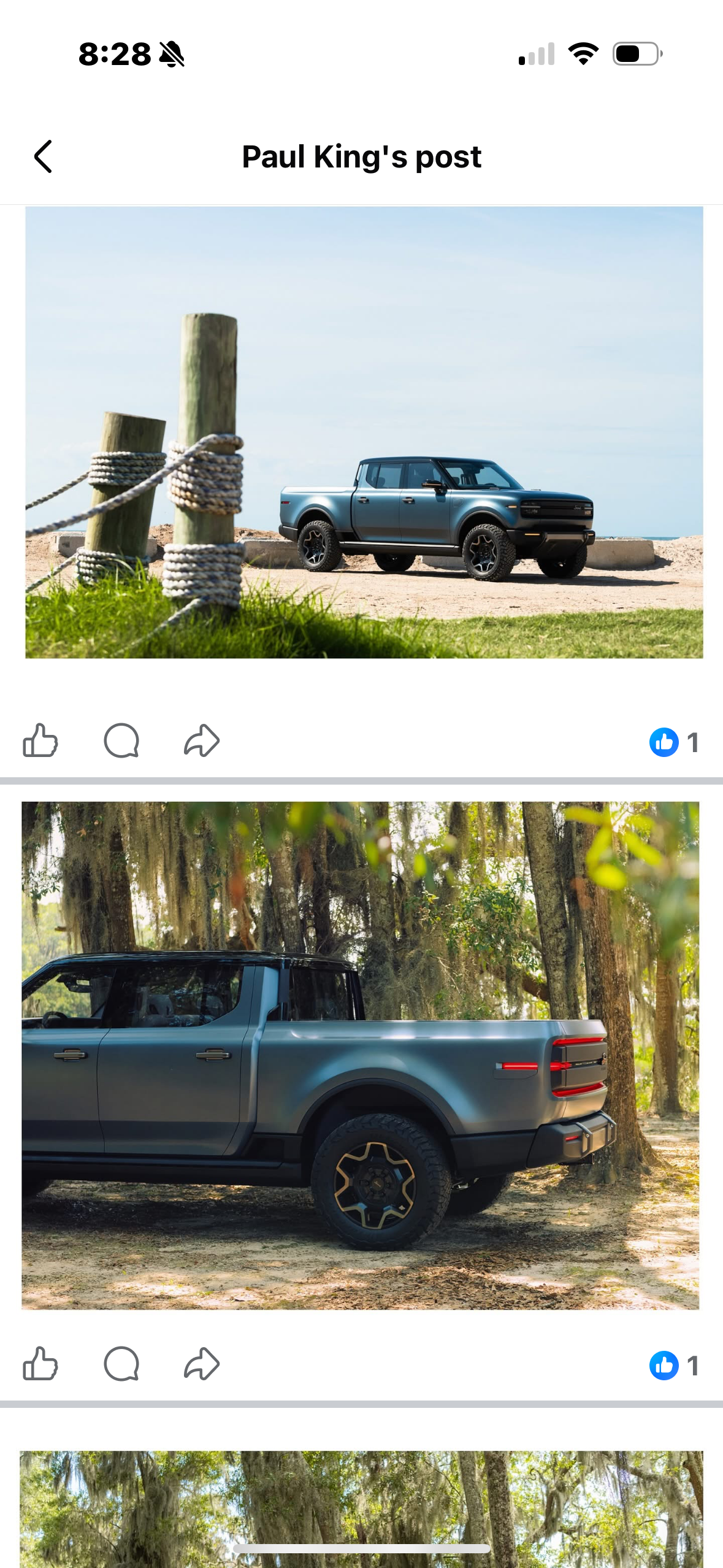Screen dimensions: 723x1568
Task: Tap the Paul King's post title
Action: point(362,157)
